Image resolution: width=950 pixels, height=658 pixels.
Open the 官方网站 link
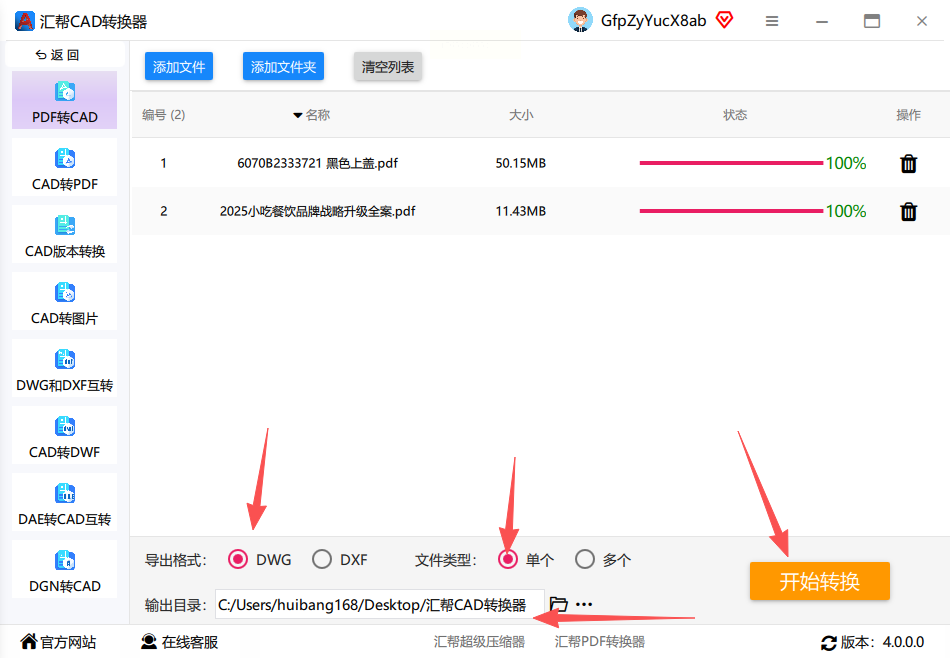coord(59,642)
